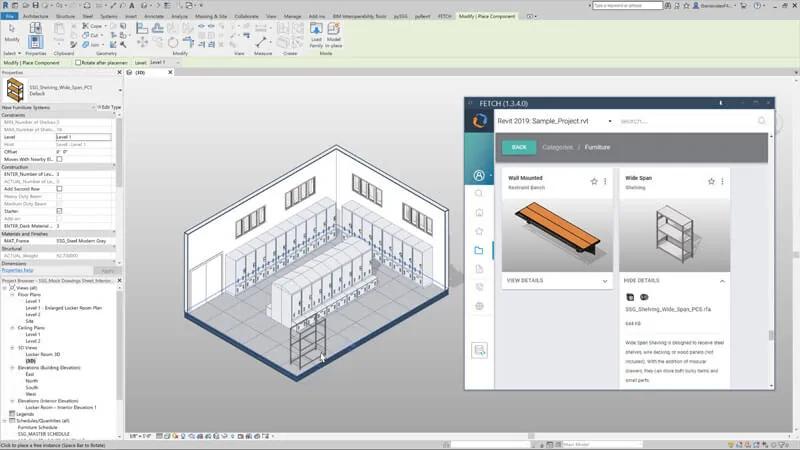
Task: Click the Load Family icon
Action: click(x=316, y=29)
